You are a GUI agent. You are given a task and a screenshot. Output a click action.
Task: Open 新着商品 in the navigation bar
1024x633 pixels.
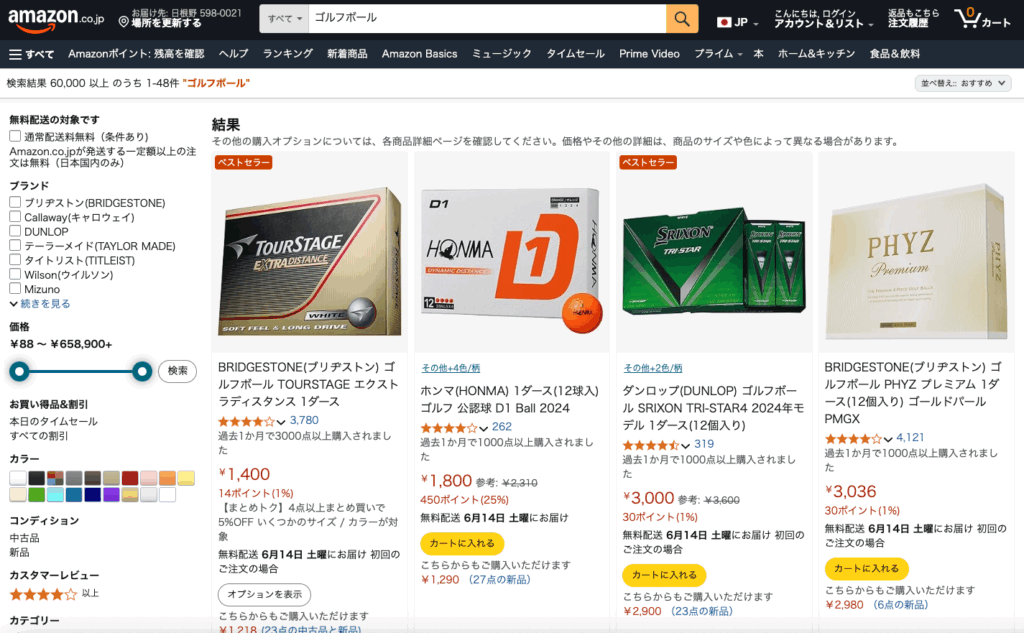(x=347, y=54)
